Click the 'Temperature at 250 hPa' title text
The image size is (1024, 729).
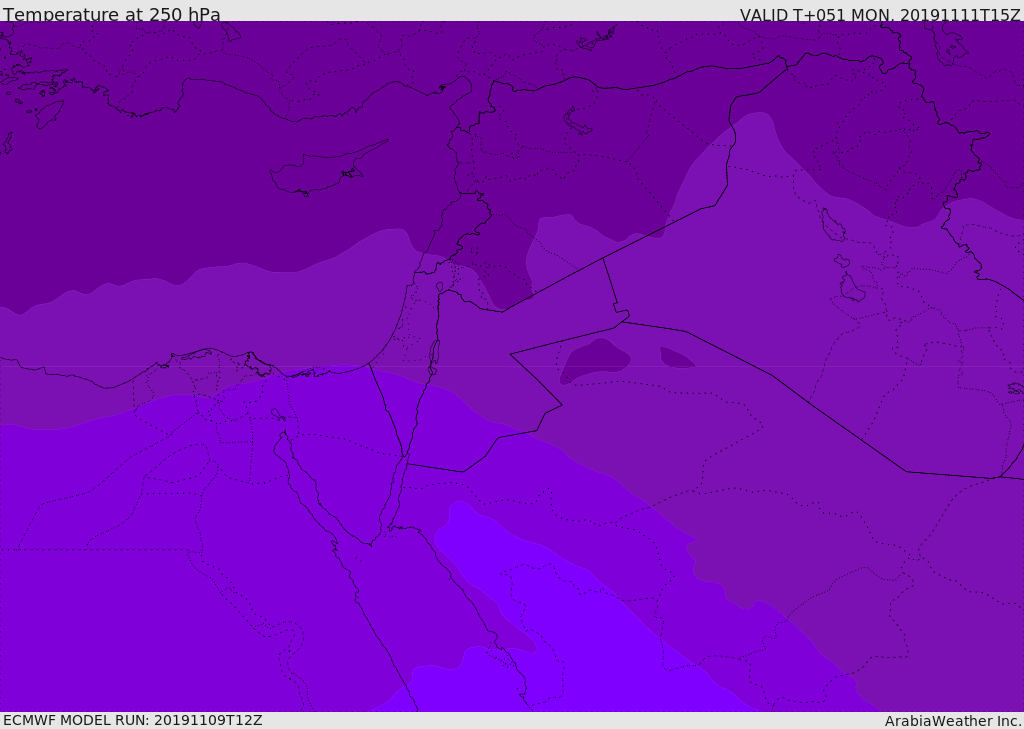(112, 14)
